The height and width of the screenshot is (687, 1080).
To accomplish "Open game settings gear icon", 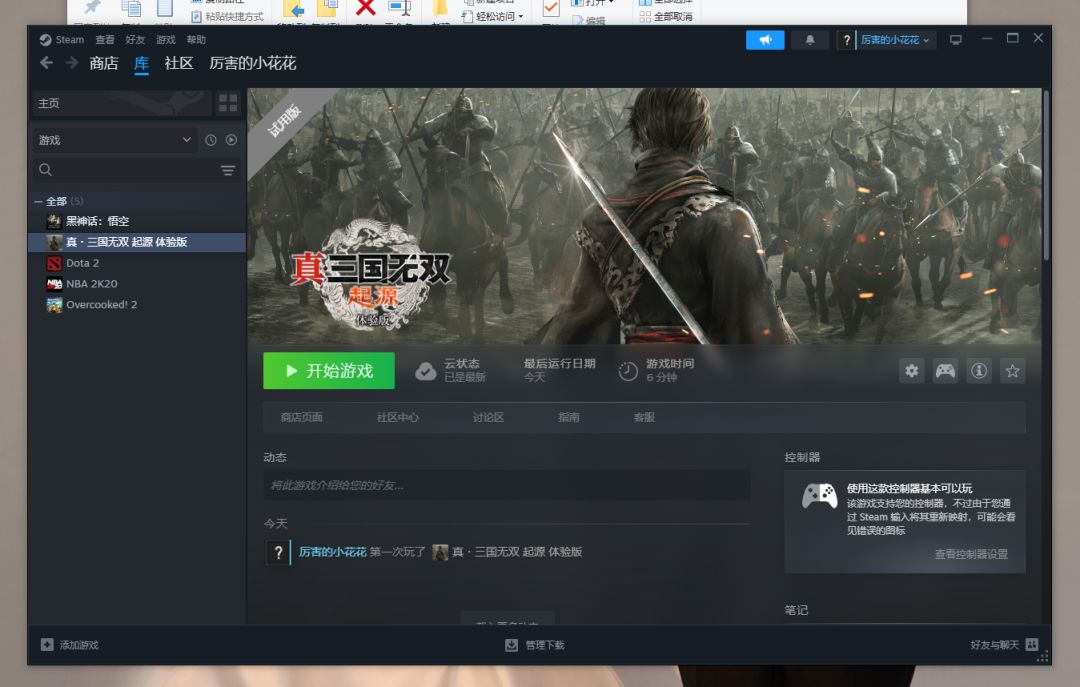I will pyautogui.click(x=911, y=371).
